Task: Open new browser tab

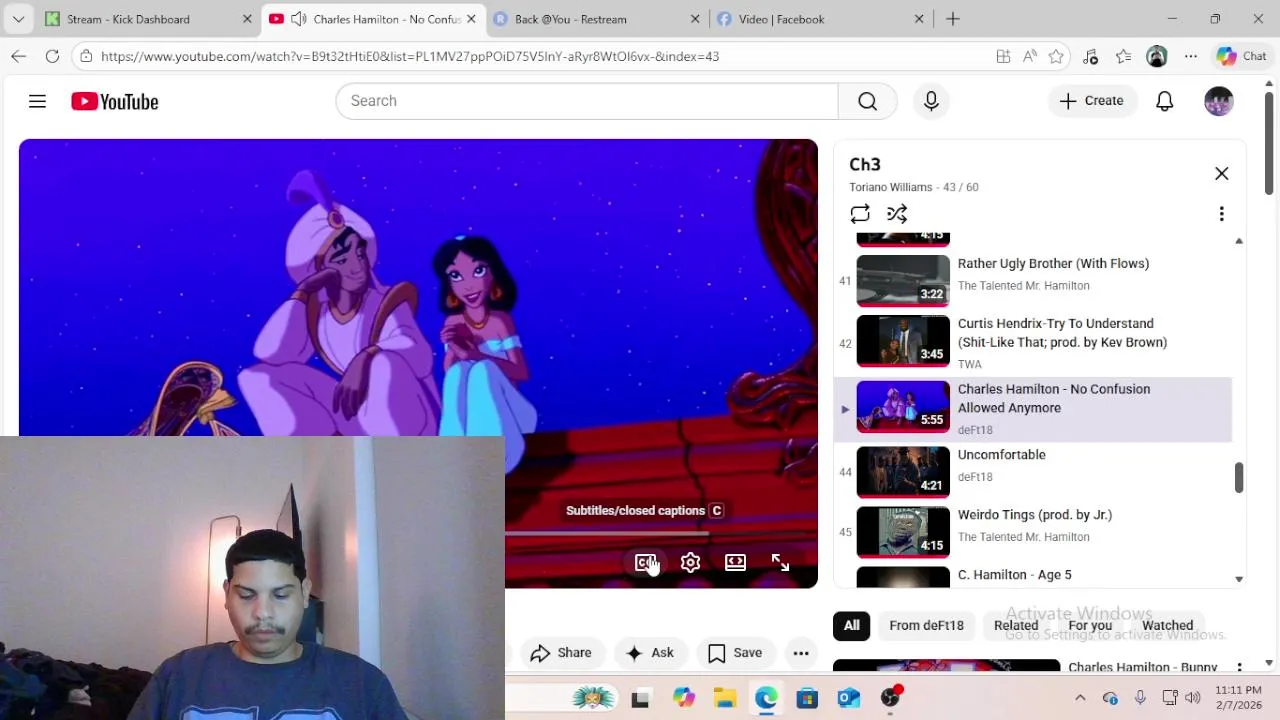Action: pyautogui.click(x=953, y=19)
